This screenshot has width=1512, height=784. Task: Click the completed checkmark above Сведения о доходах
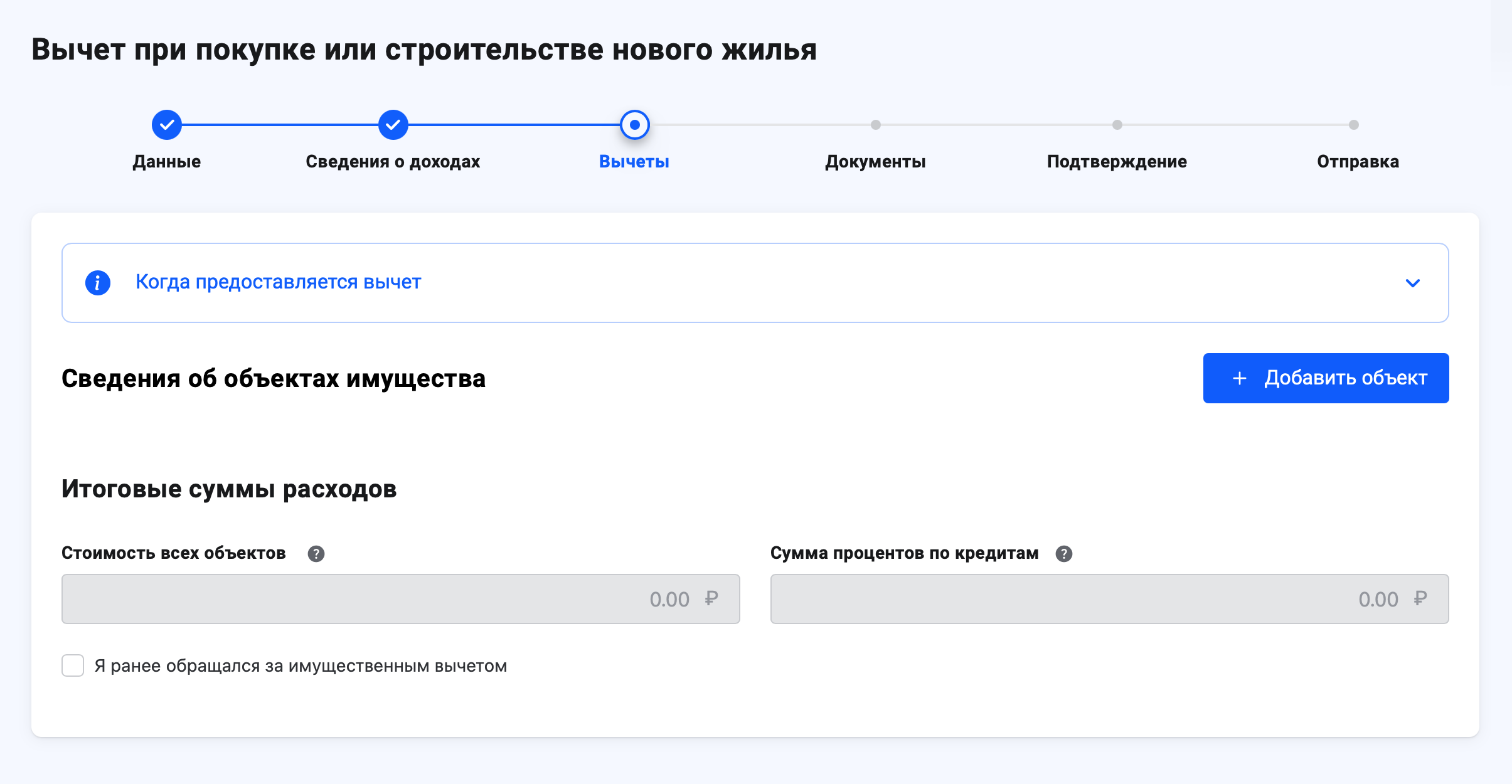393,125
